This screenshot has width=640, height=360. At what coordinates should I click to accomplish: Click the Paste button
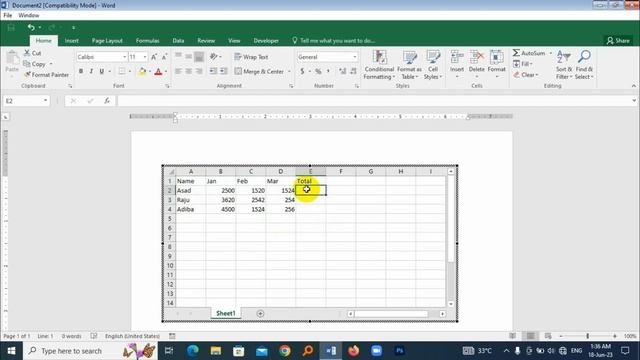[x=12, y=62]
